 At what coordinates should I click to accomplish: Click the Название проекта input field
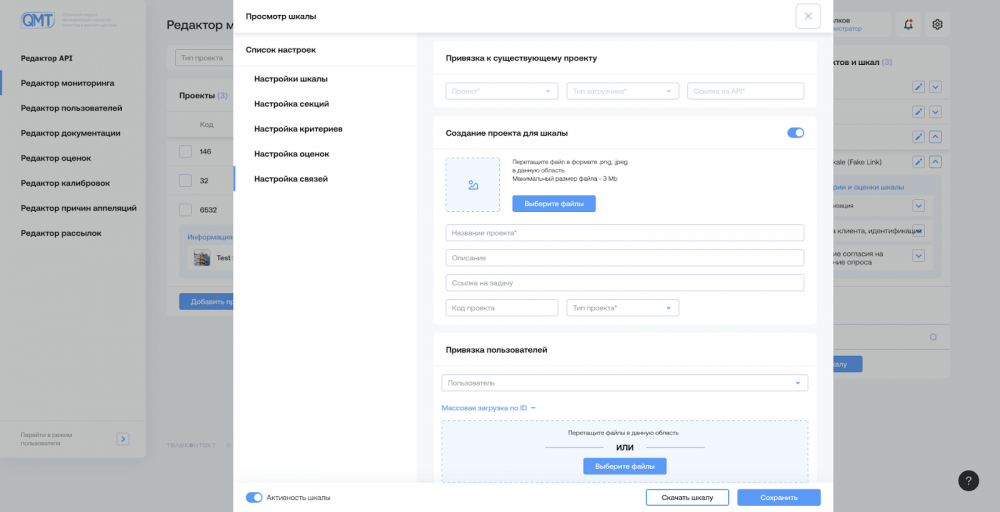(624, 233)
